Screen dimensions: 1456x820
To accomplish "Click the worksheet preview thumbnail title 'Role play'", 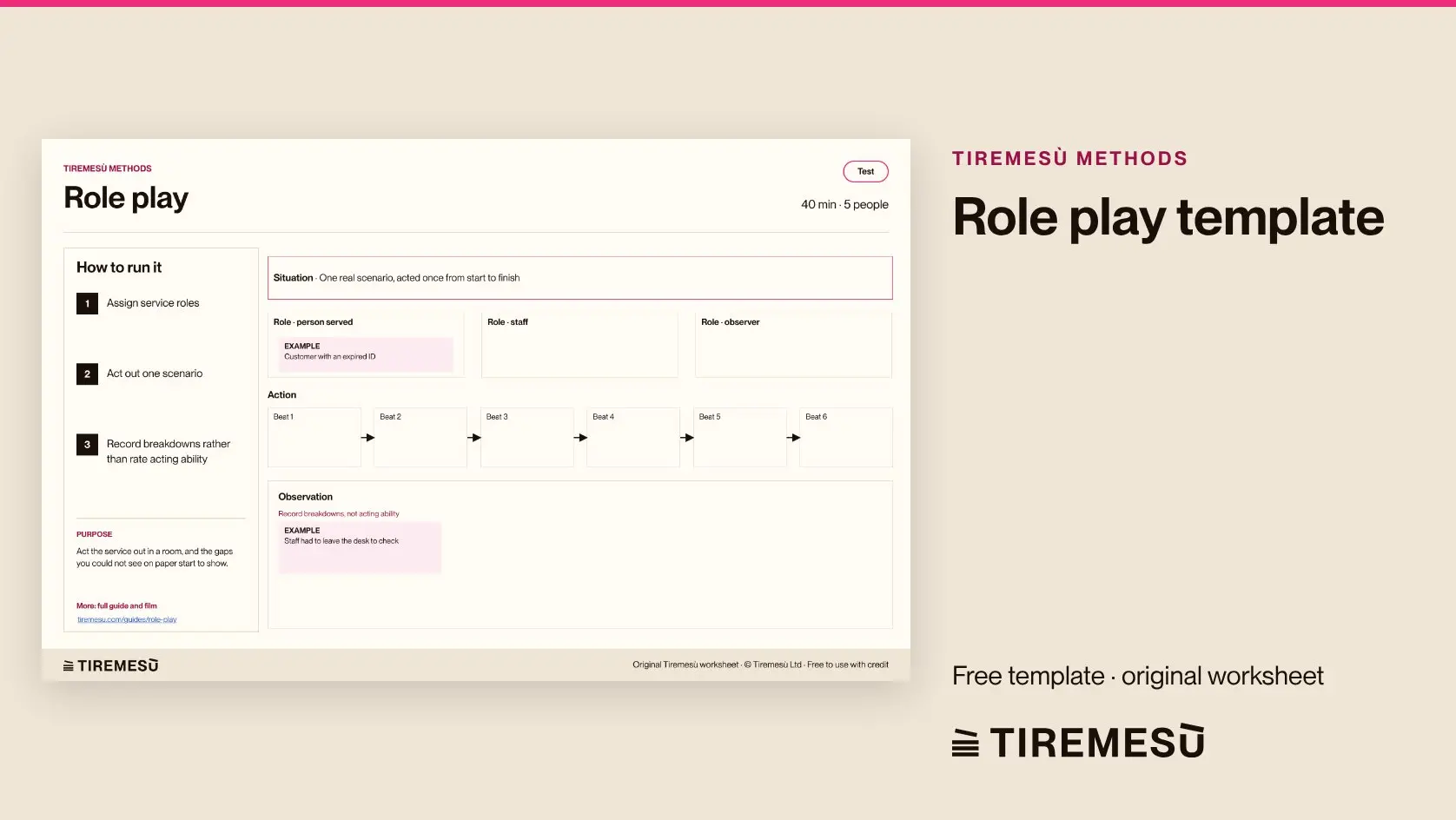I will tap(126, 198).
